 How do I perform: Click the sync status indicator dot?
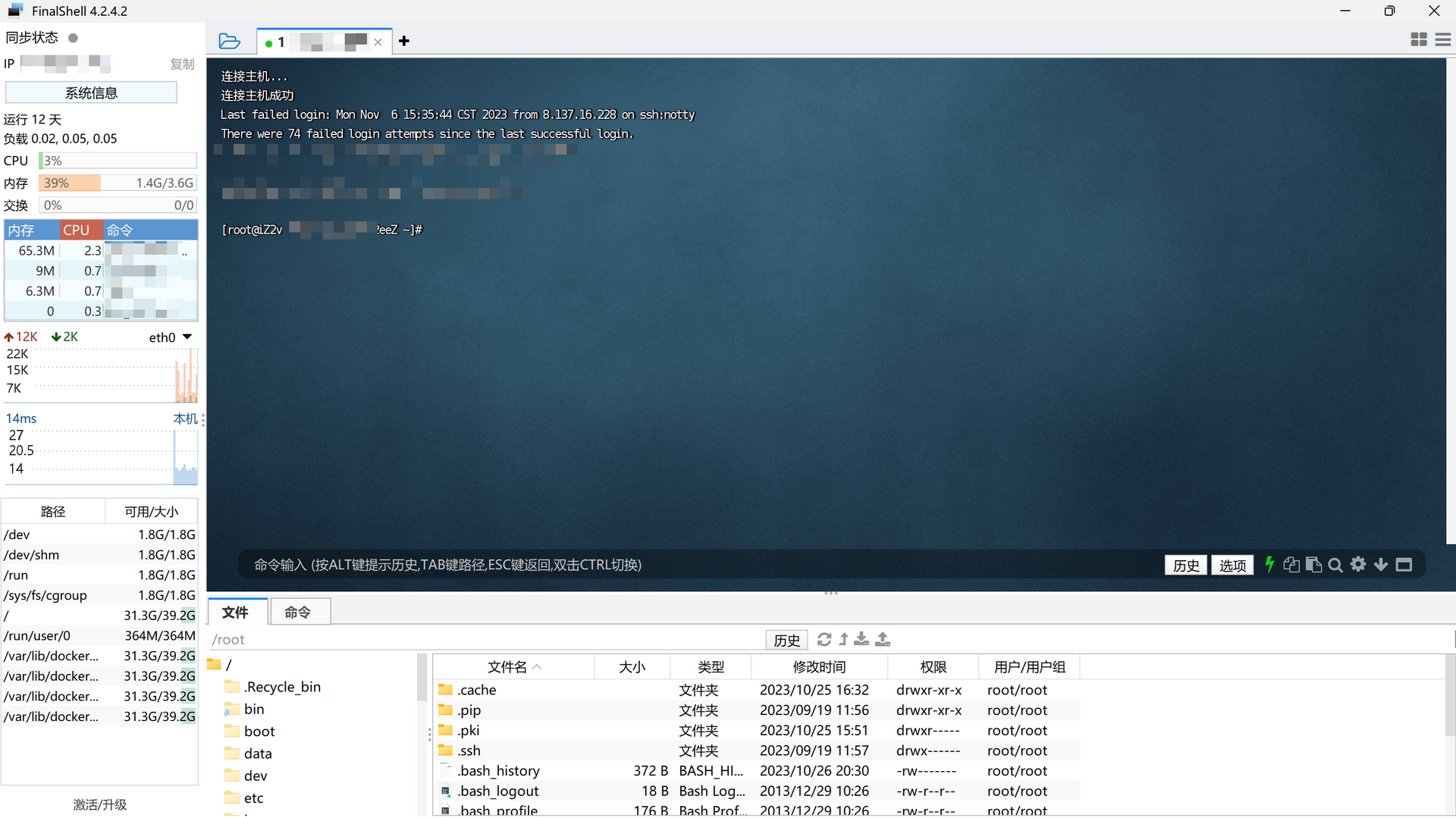tap(73, 38)
